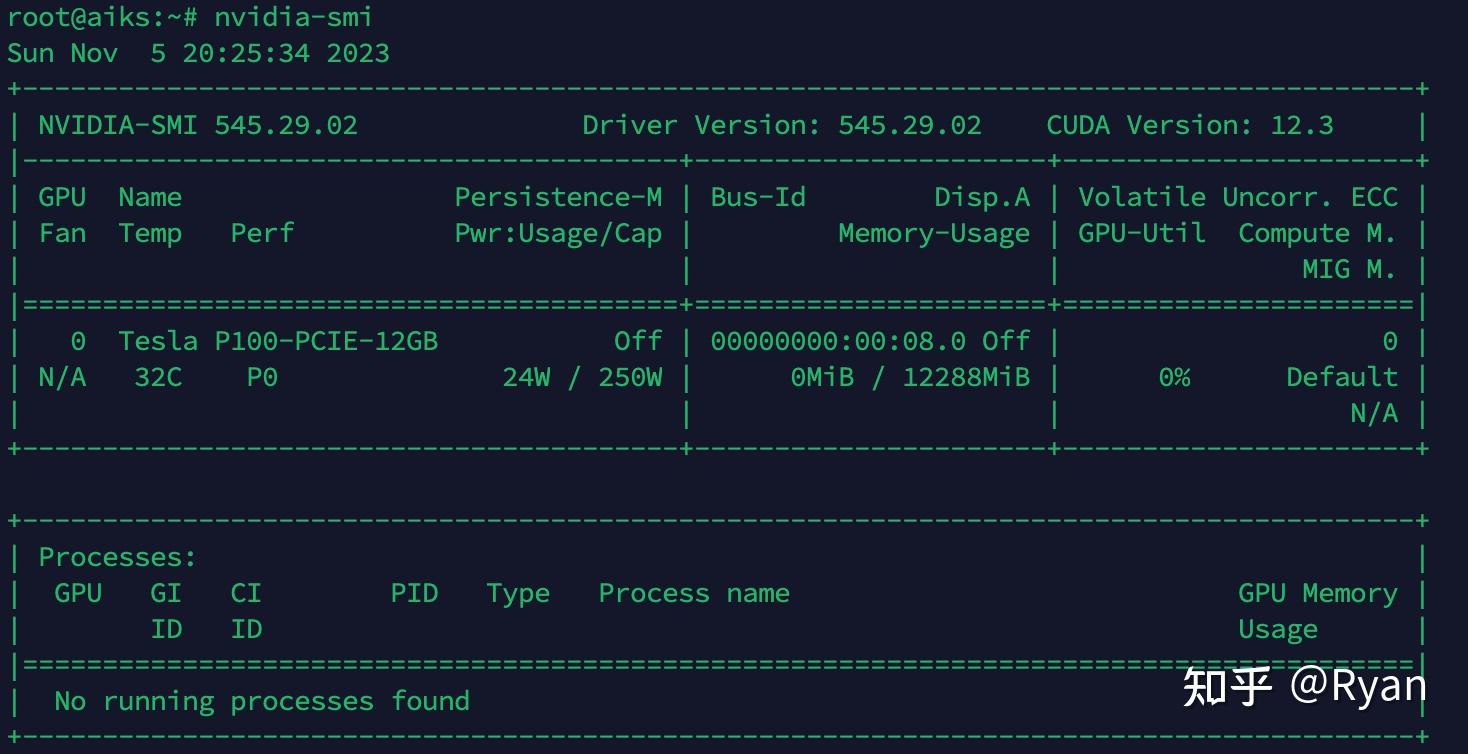Viewport: 1468px width, 754px height.
Task: Select the Processes section header
Action: pyautogui.click(x=115, y=556)
